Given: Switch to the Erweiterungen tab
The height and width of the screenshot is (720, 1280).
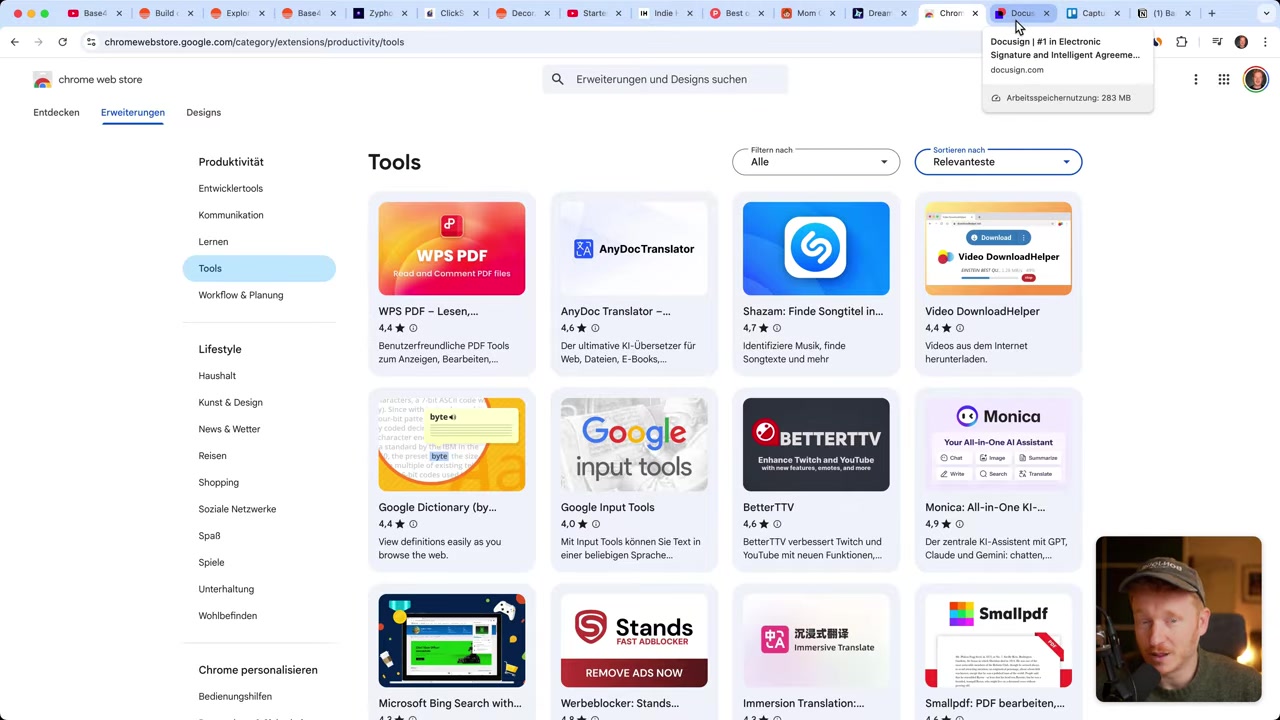Looking at the screenshot, I should click(132, 112).
